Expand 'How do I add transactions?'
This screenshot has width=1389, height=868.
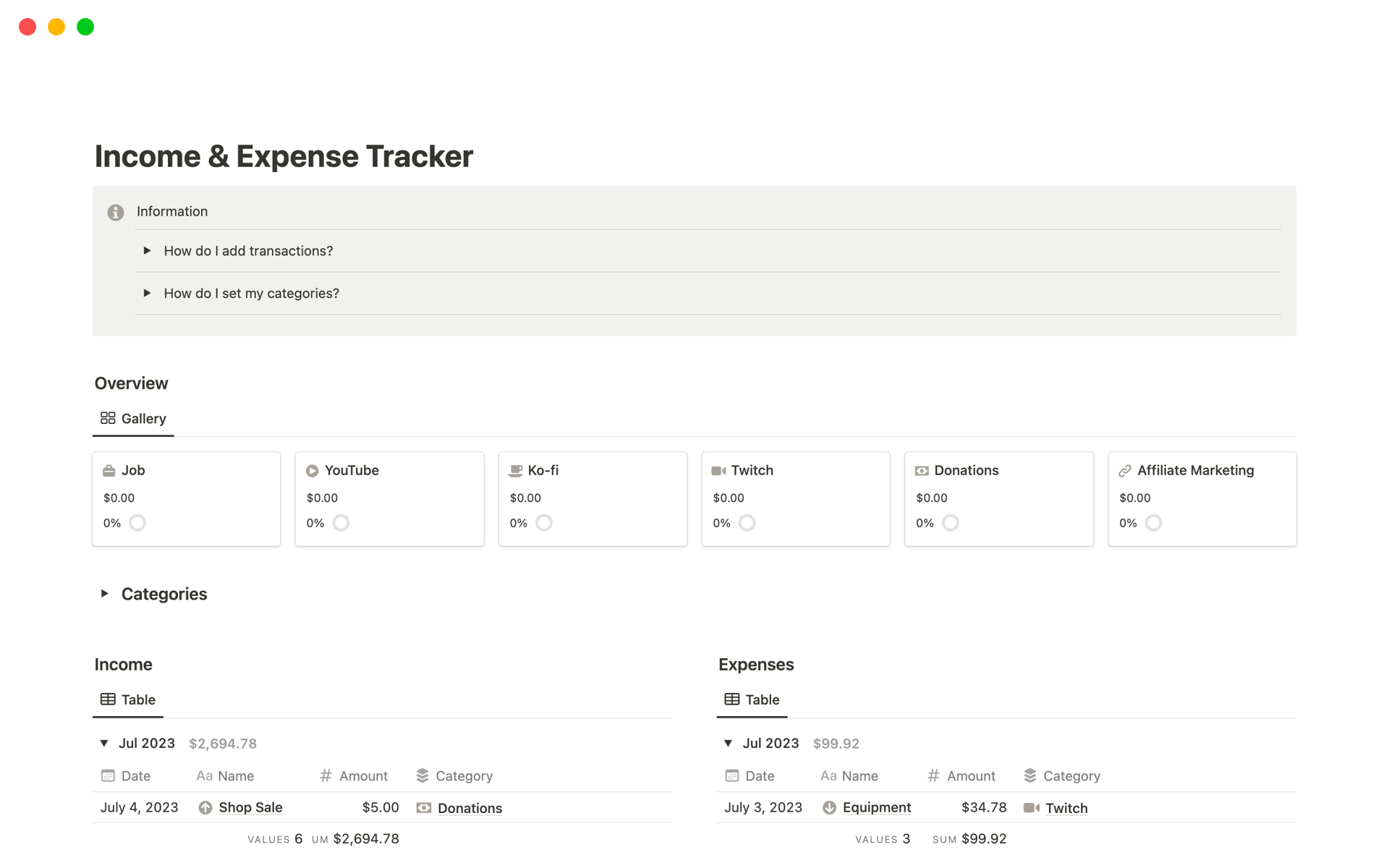[x=148, y=250]
